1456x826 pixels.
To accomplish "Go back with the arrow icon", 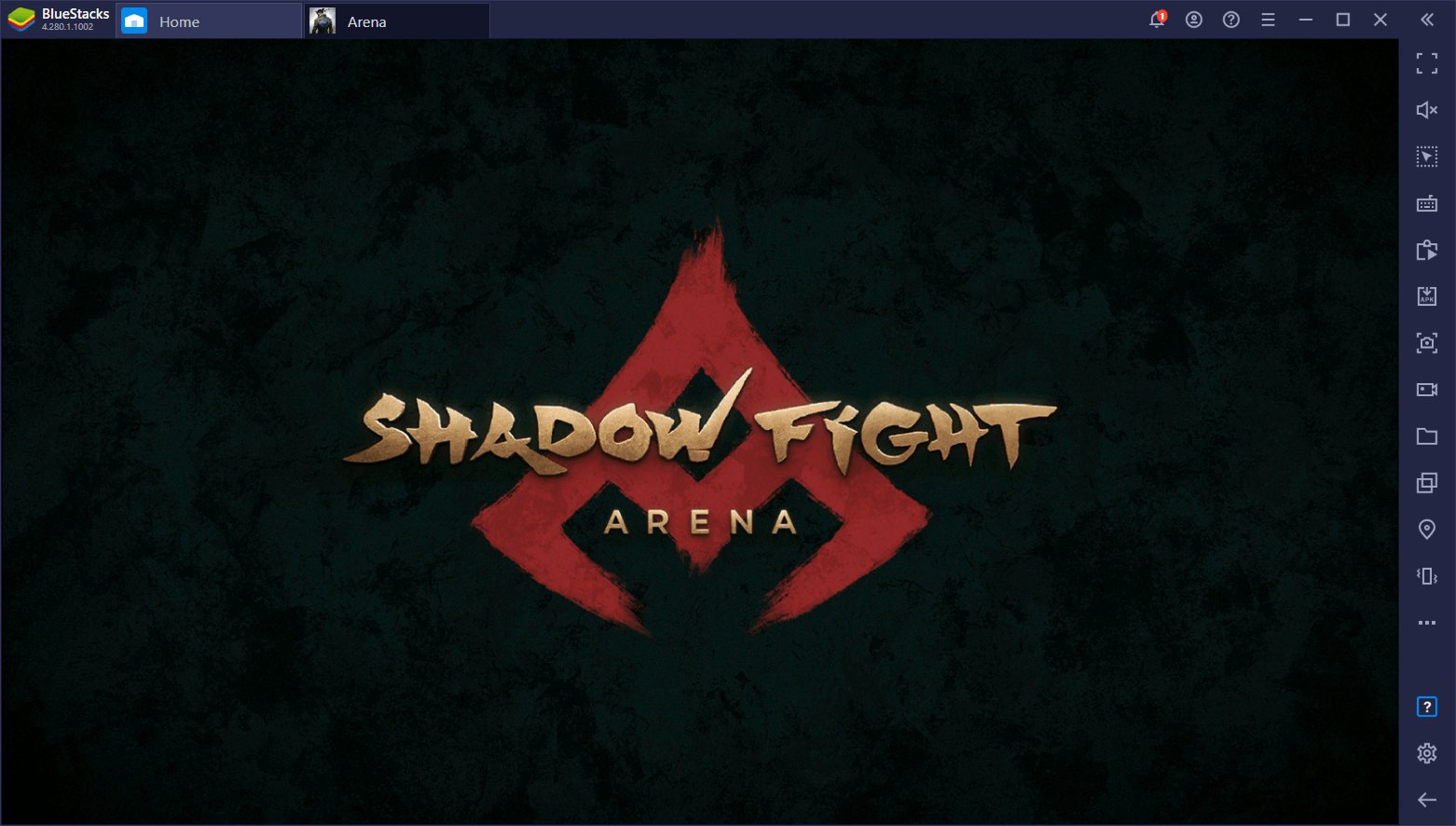I will (x=1427, y=800).
